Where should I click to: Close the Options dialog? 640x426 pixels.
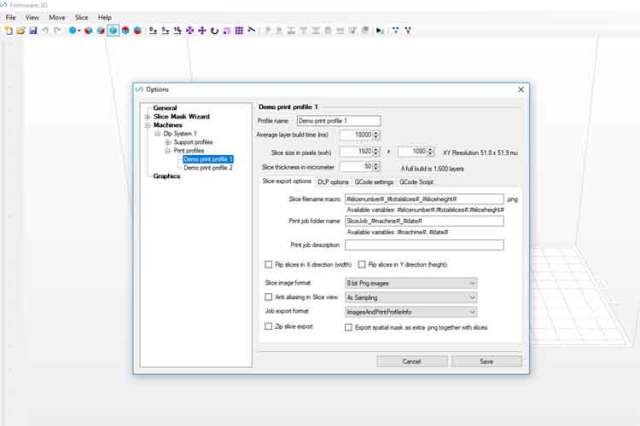(x=521, y=89)
